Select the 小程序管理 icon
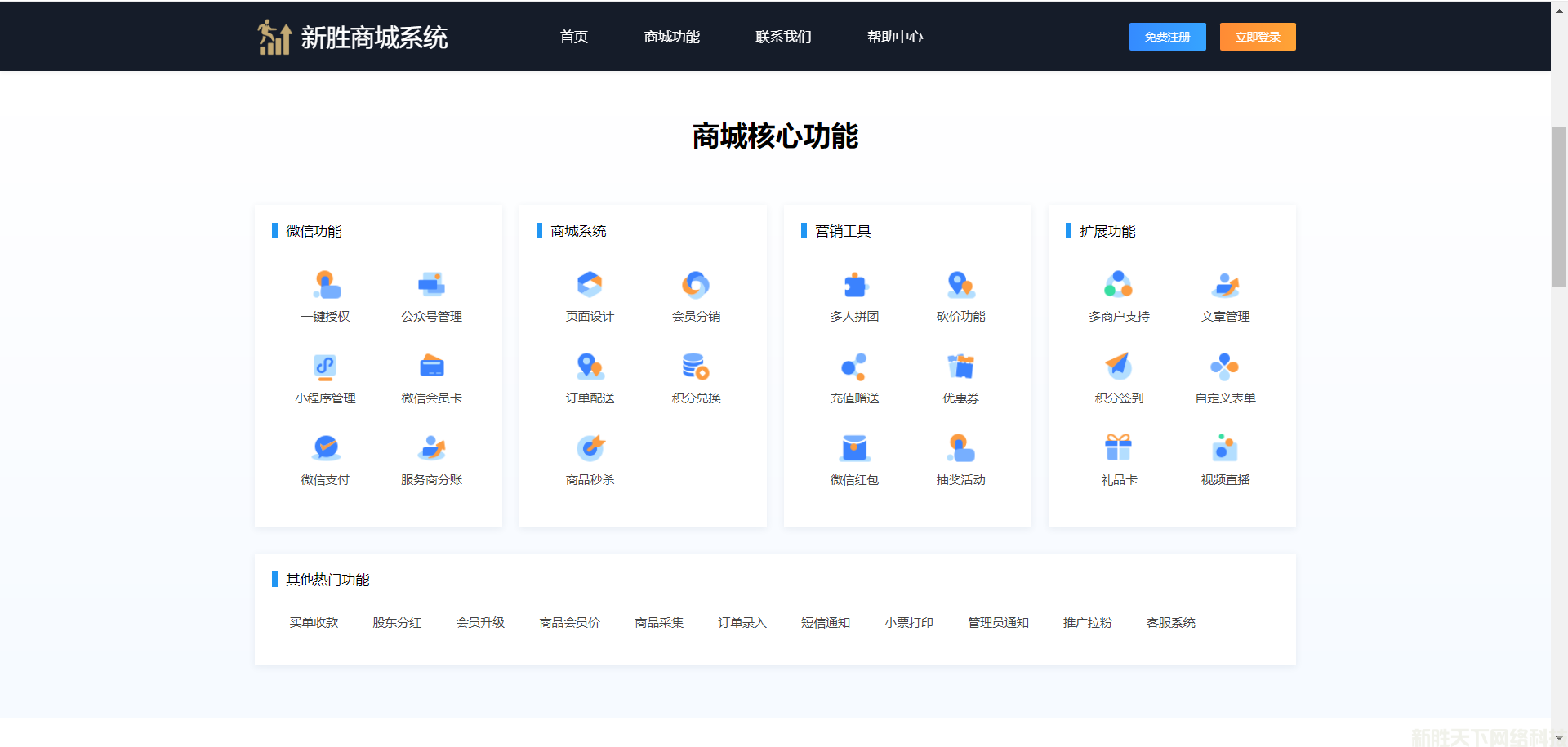The height and width of the screenshot is (747, 1568). 326,367
